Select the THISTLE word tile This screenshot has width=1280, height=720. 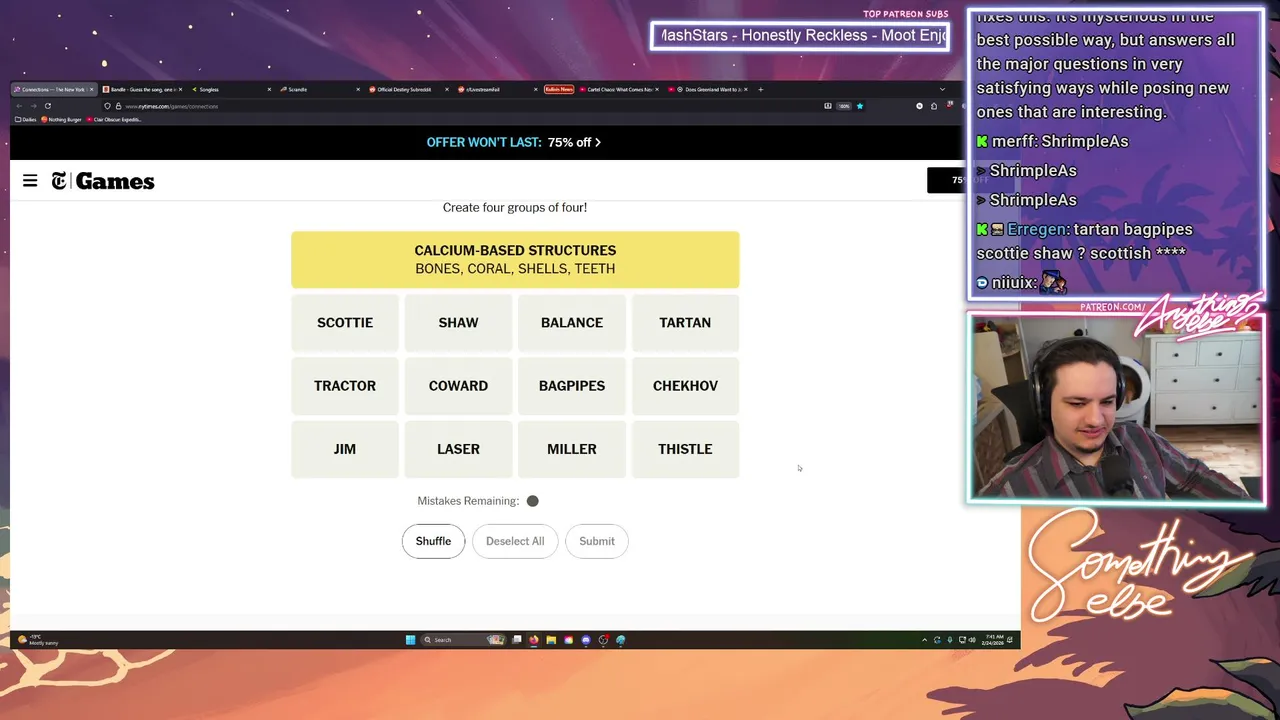pos(685,449)
